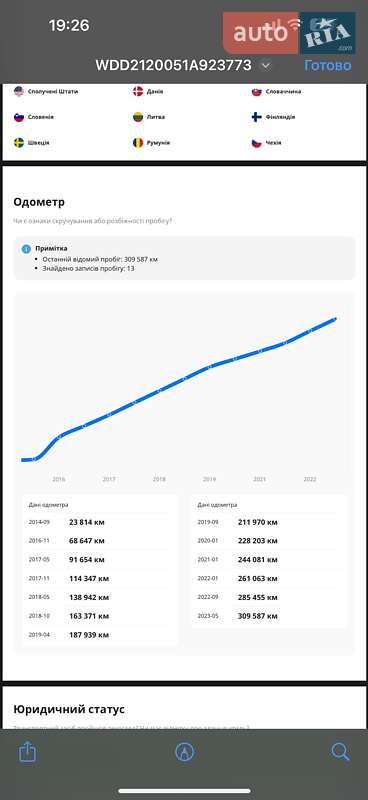Viewport: 368px width, 800px height.
Task: Expand the chevron next to WDD2120051A923773
Action: (x=266, y=65)
